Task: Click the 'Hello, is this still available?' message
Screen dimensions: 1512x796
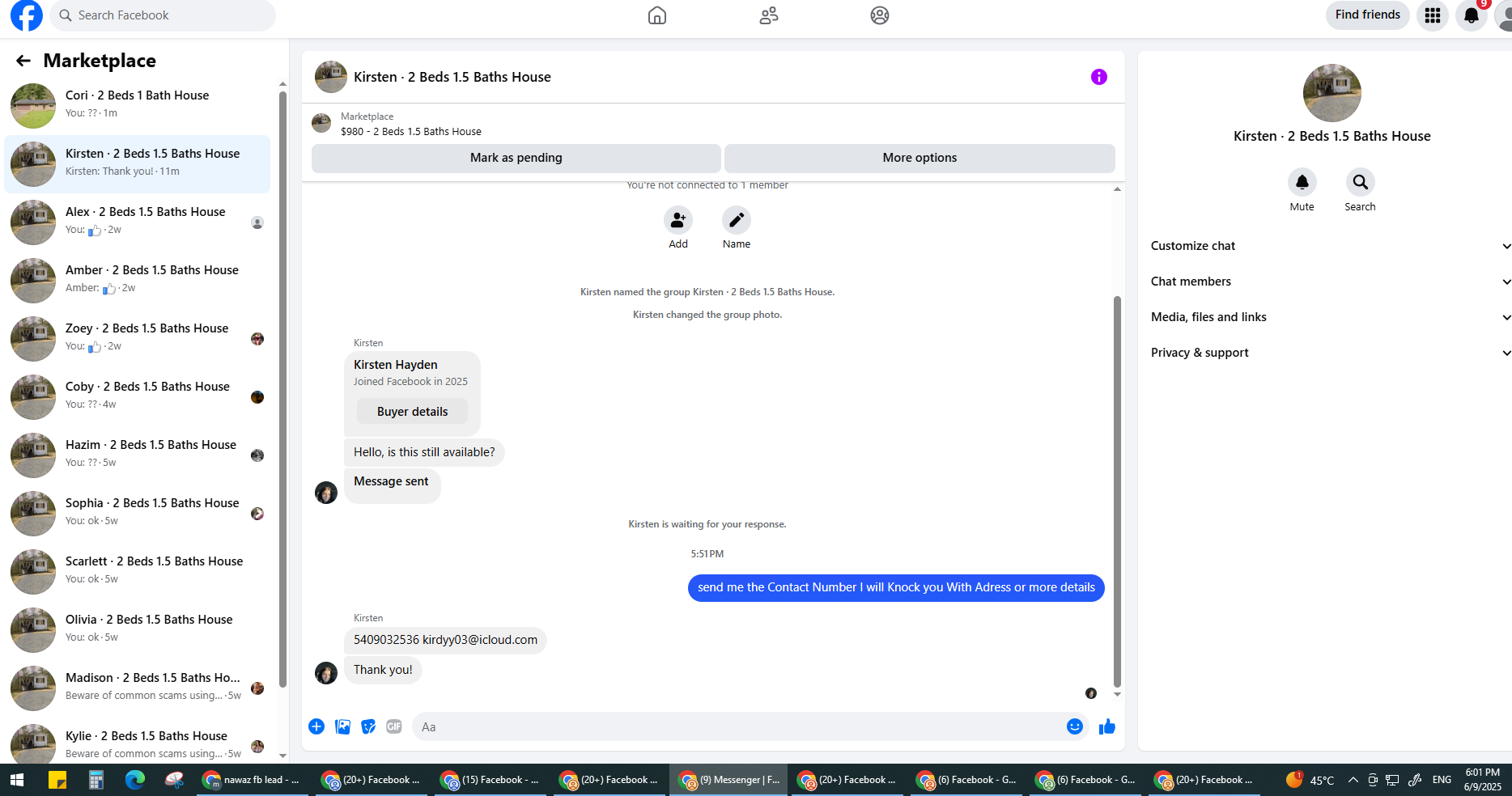Action: tap(424, 452)
